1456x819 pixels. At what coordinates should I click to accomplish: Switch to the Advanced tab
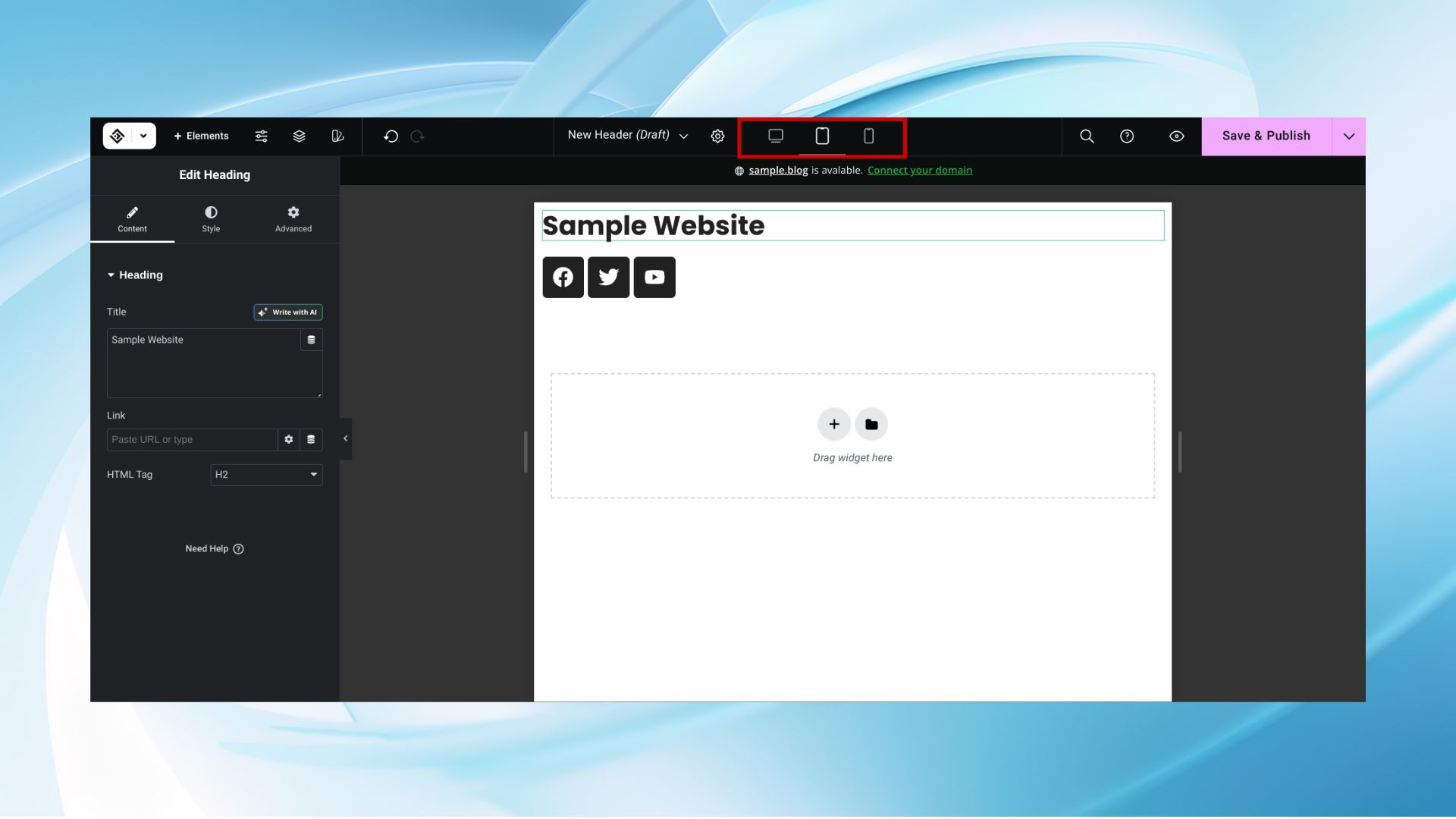coord(293,219)
